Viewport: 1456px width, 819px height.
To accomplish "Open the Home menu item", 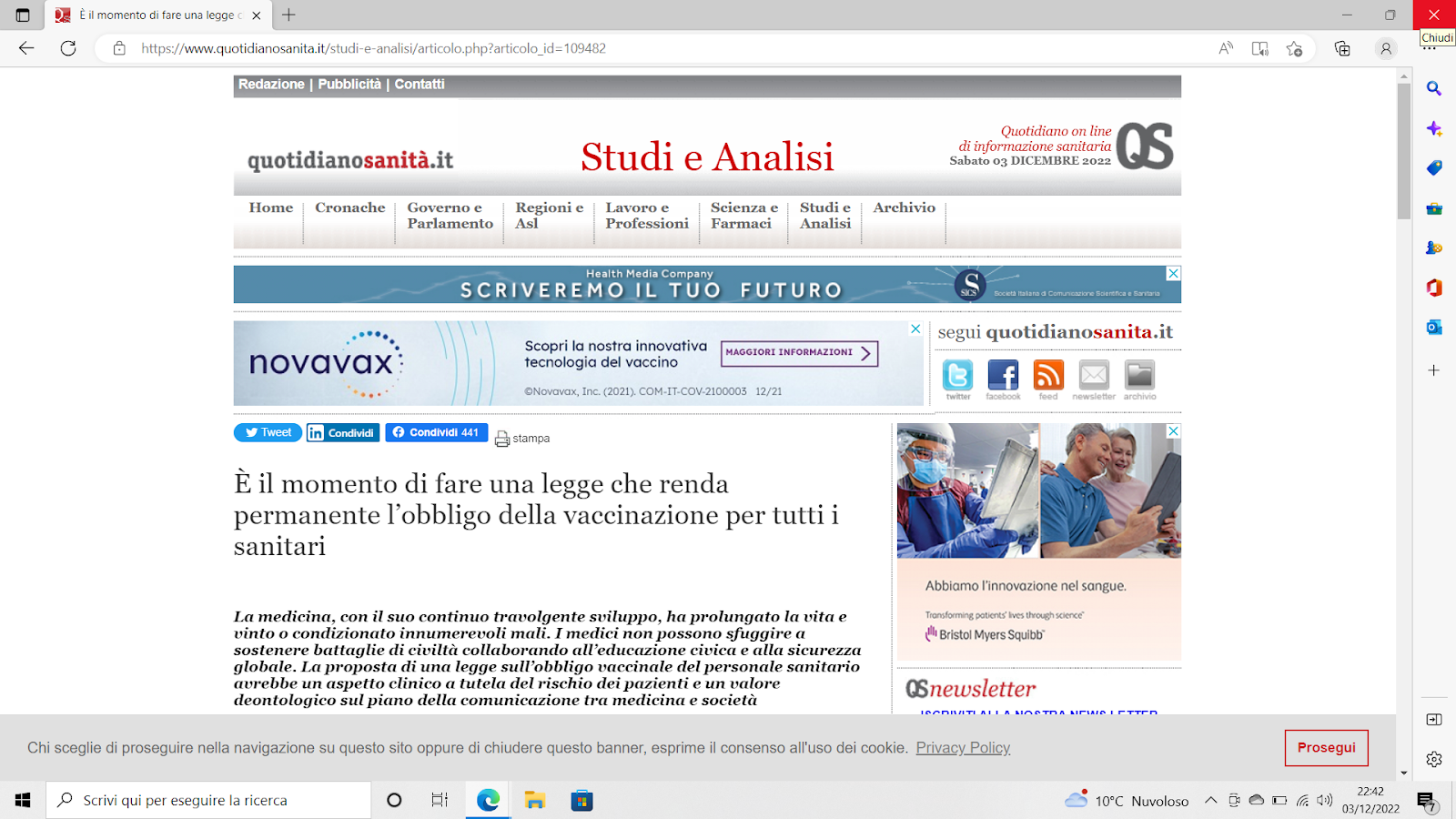I will click(271, 207).
